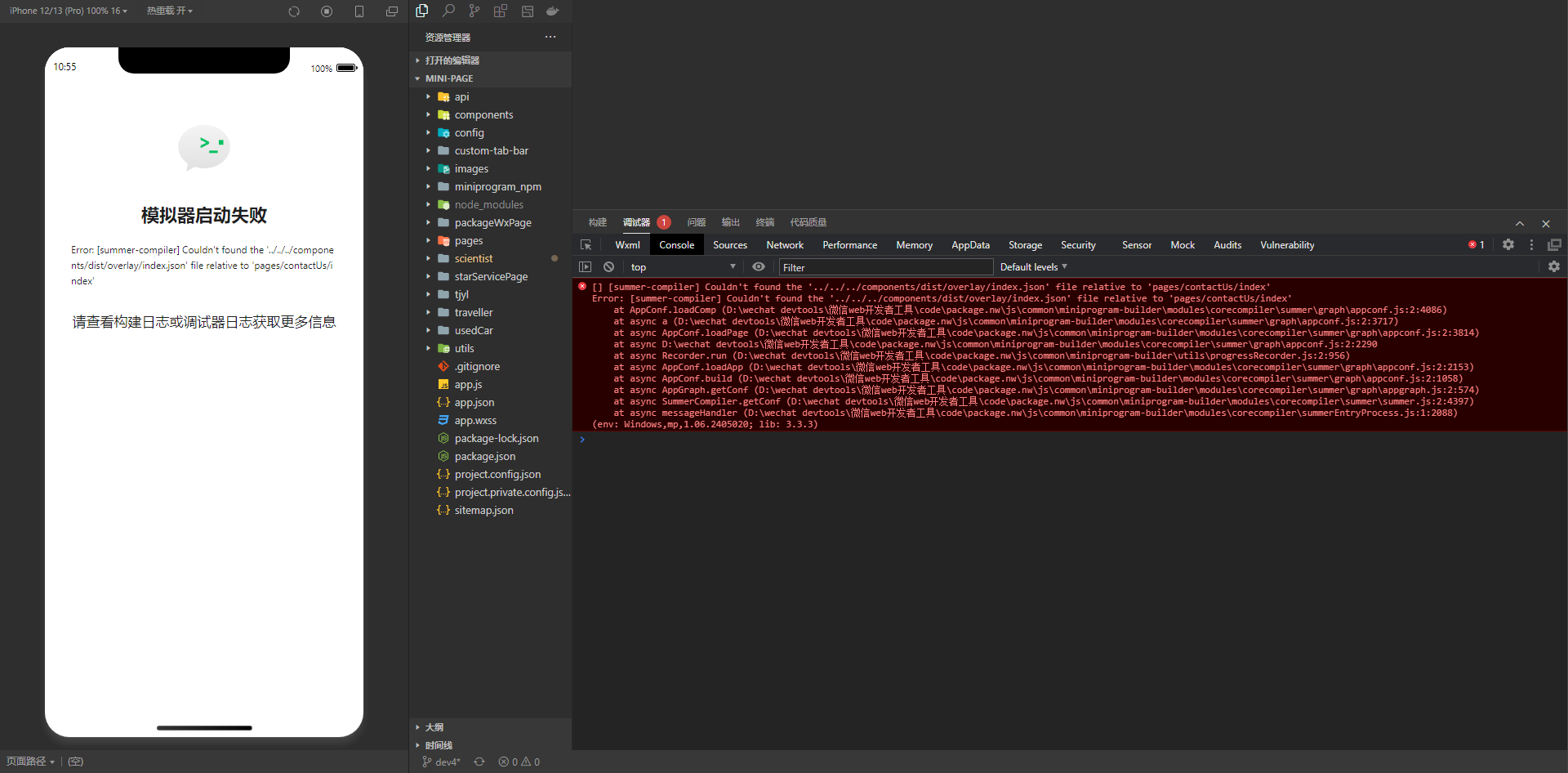Open the sitemap.json file
This screenshot has height=773, width=1568.
[490, 510]
